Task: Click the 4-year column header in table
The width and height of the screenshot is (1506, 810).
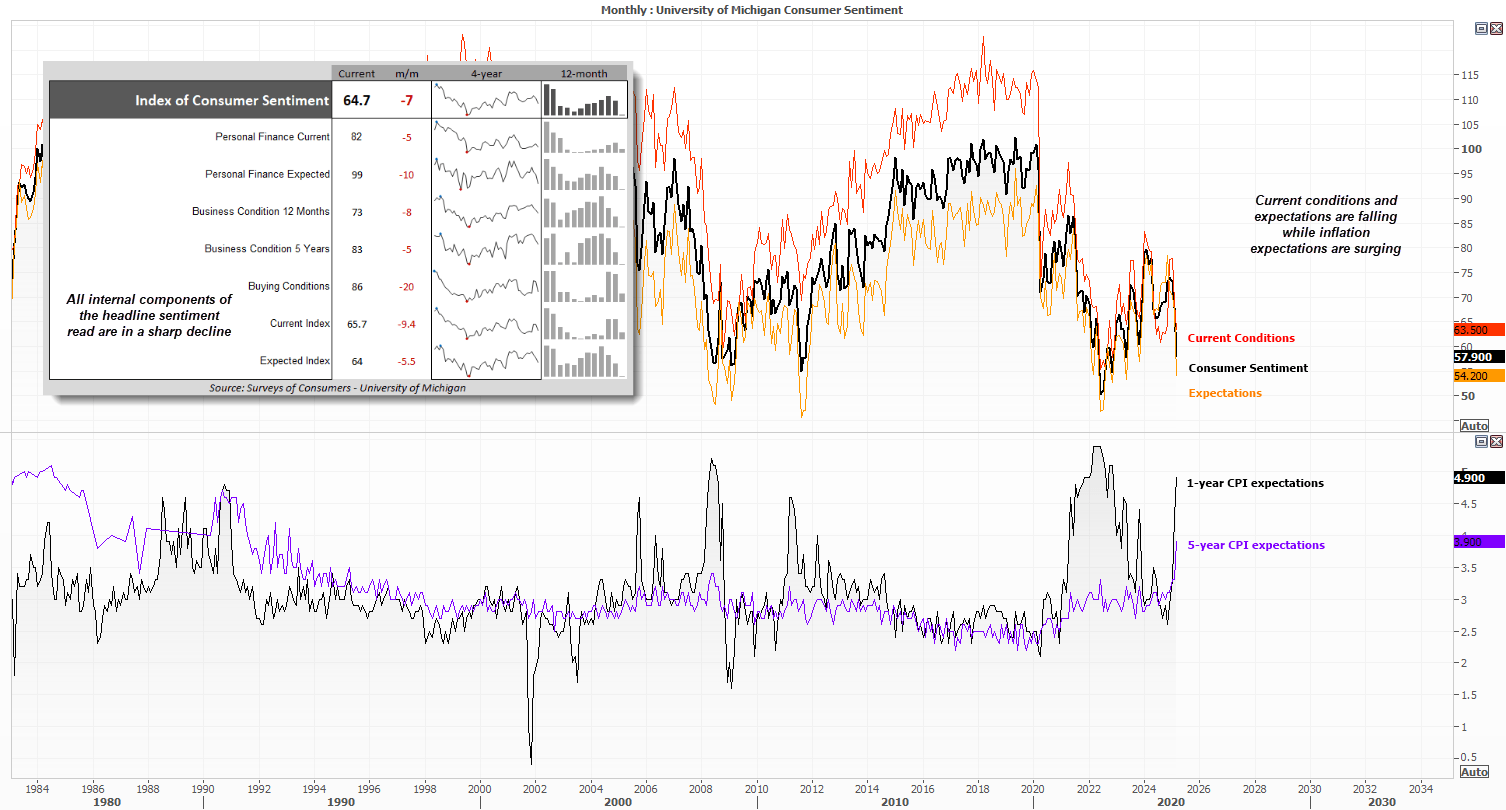Action: coord(486,73)
